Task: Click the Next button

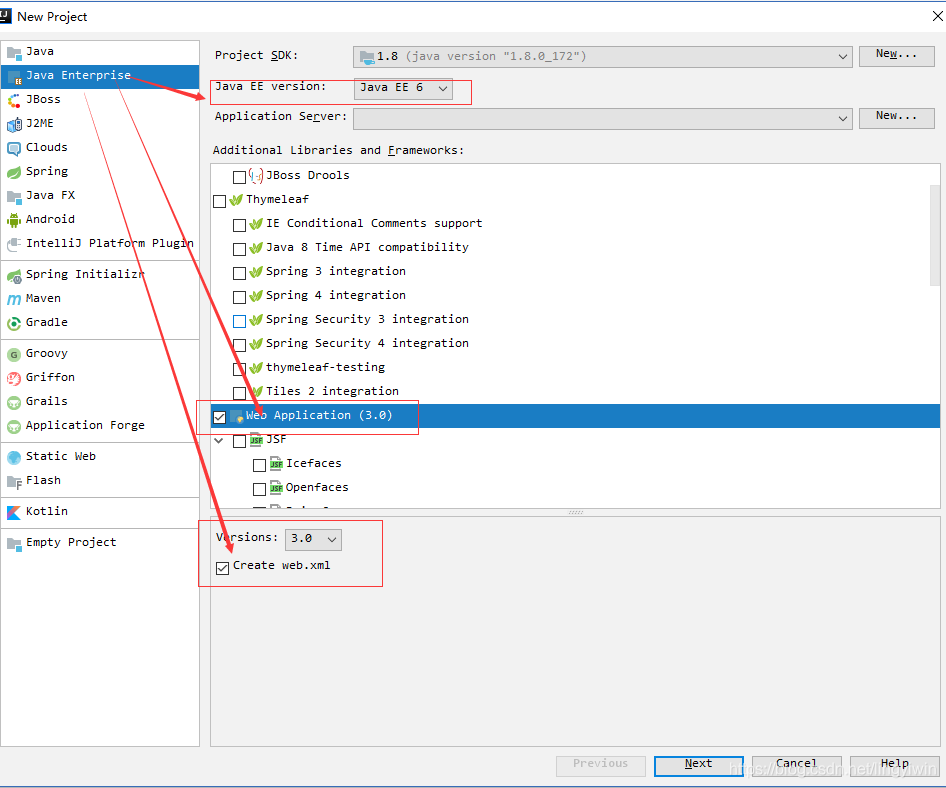Action: pyautogui.click(x=698, y=765)
